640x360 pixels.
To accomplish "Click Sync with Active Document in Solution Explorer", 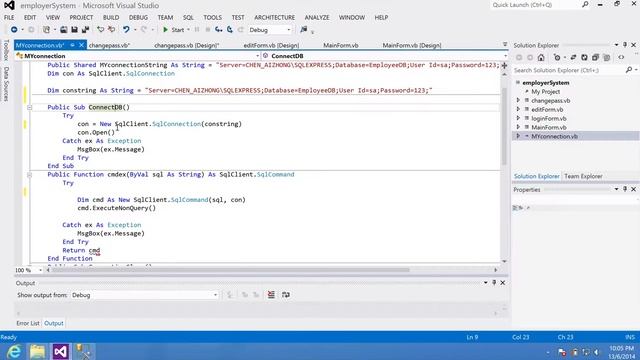I will pyautogui.click(x=573, y=58).
